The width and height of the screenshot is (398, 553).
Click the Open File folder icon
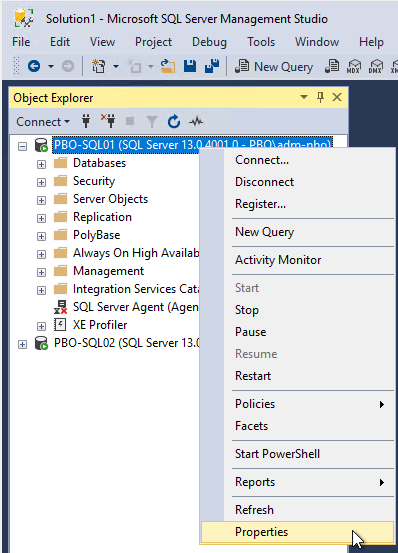pyautogui.click(x=168, y=66)
